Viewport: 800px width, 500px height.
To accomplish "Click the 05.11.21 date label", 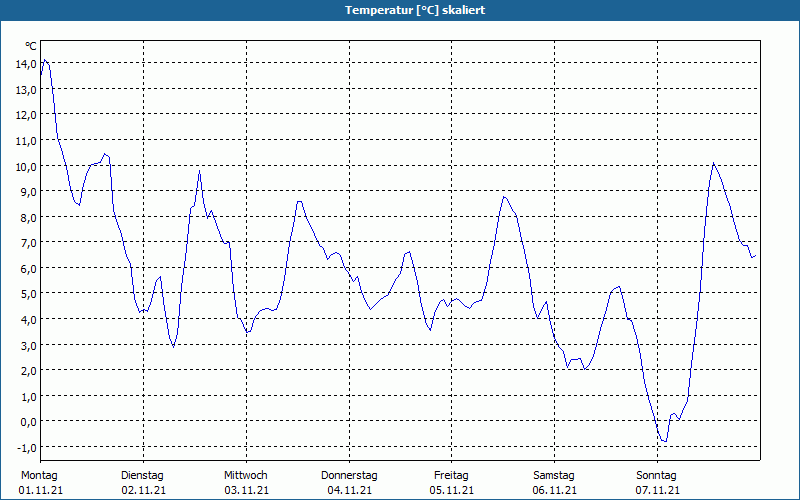I will 452,490.
